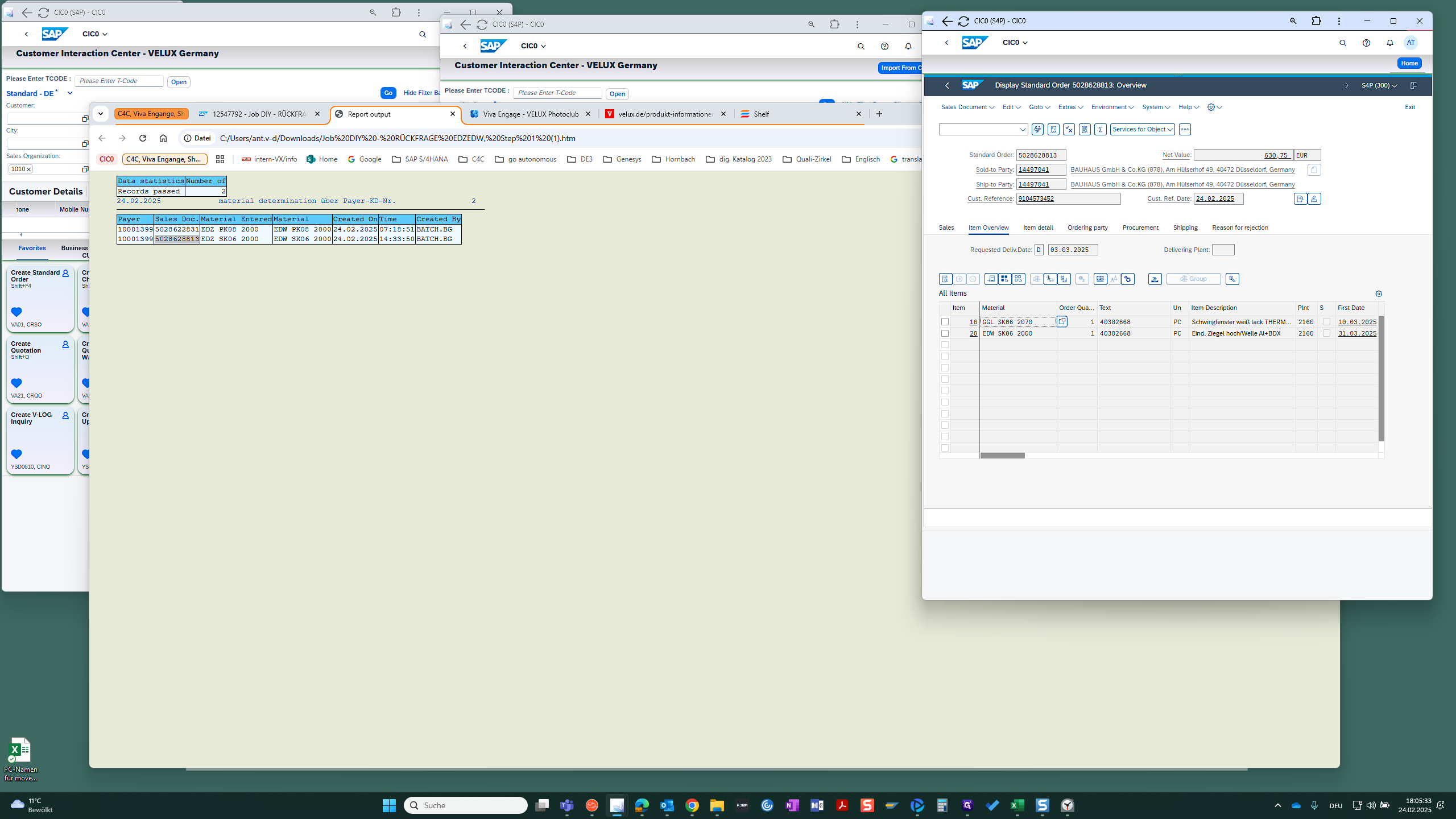Viewport: 1456px width, 819px height.
Task: Switch to the Ordering party tab
Action: 1087,228
